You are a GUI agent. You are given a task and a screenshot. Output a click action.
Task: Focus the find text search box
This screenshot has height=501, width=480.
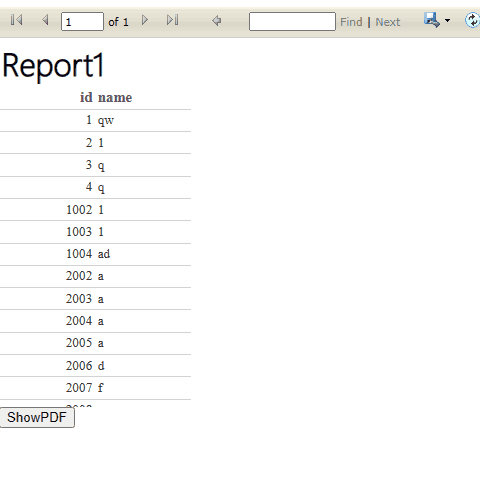coord(292,22)
